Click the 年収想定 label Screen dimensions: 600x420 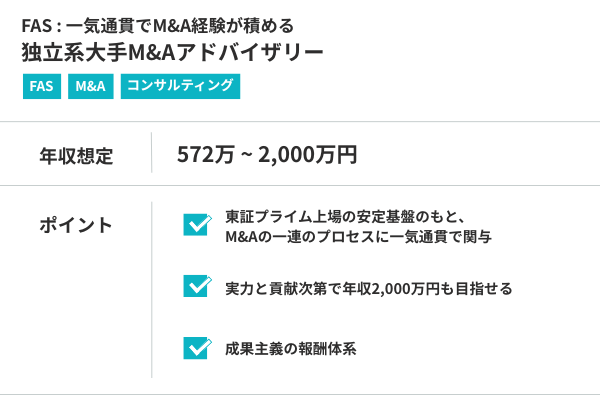tap(76, 155)
